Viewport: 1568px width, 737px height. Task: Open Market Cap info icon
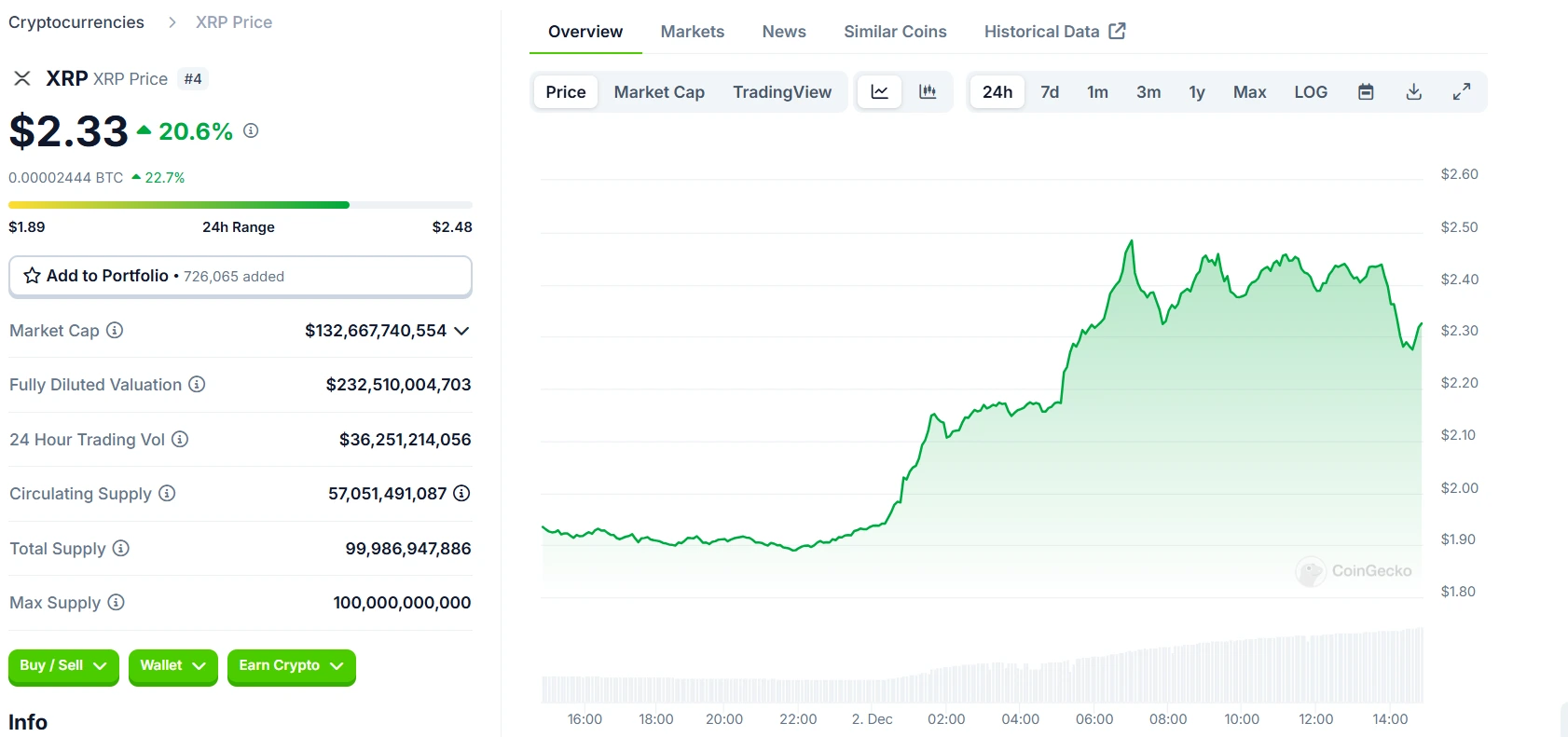(115, 330)
